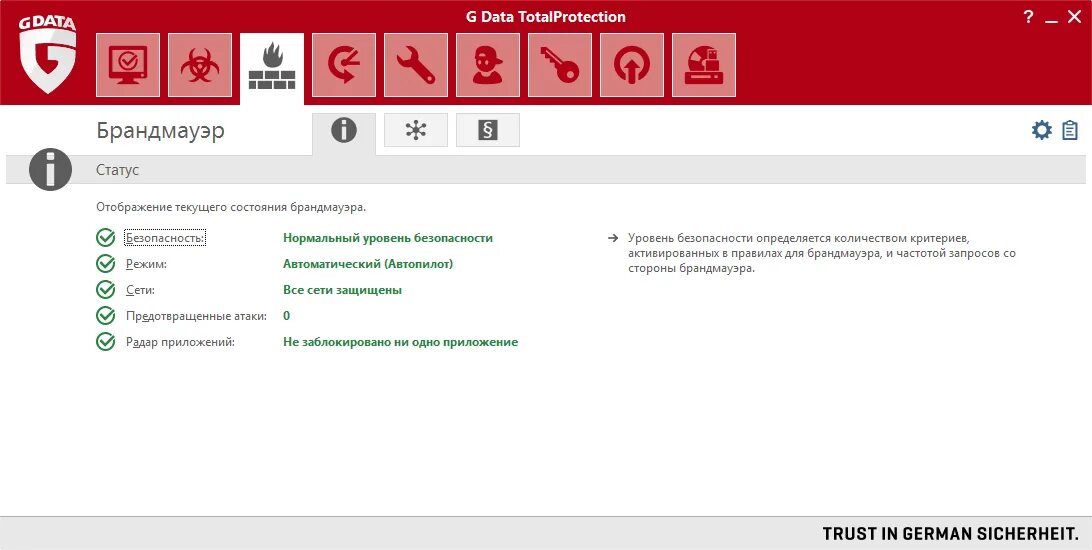Screen dimensions: 1092x550
Task: Open the Backup circular arrow icon
Action: (x=344, y=65)
